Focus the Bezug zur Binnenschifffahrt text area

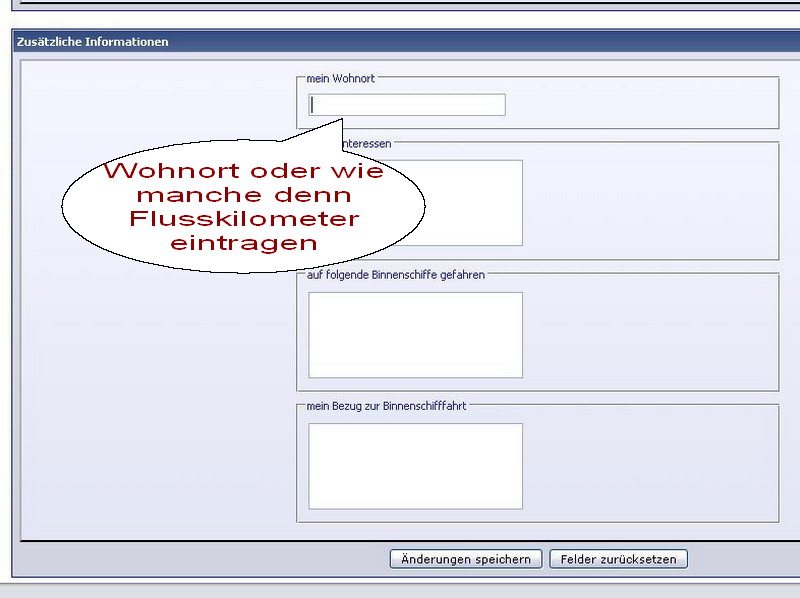[x=415, y=466]
